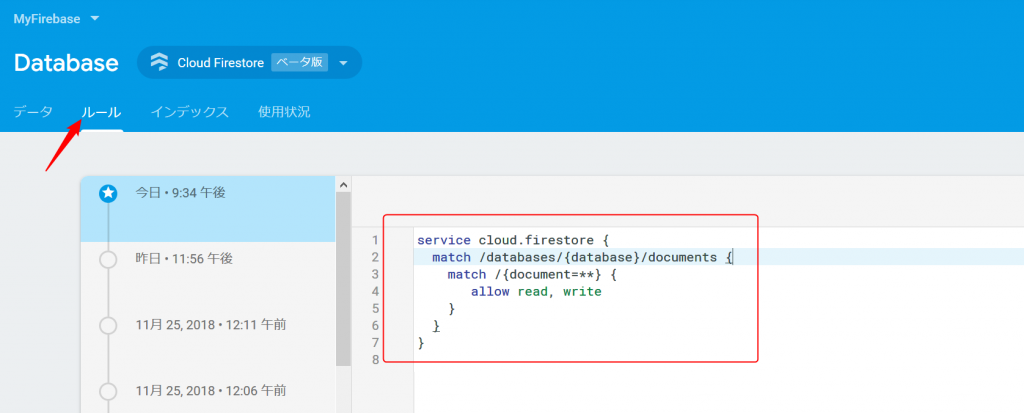Click the star icon for today's rules version
The height and width of the screenshot is (413, 1024).
click(108, 193)
